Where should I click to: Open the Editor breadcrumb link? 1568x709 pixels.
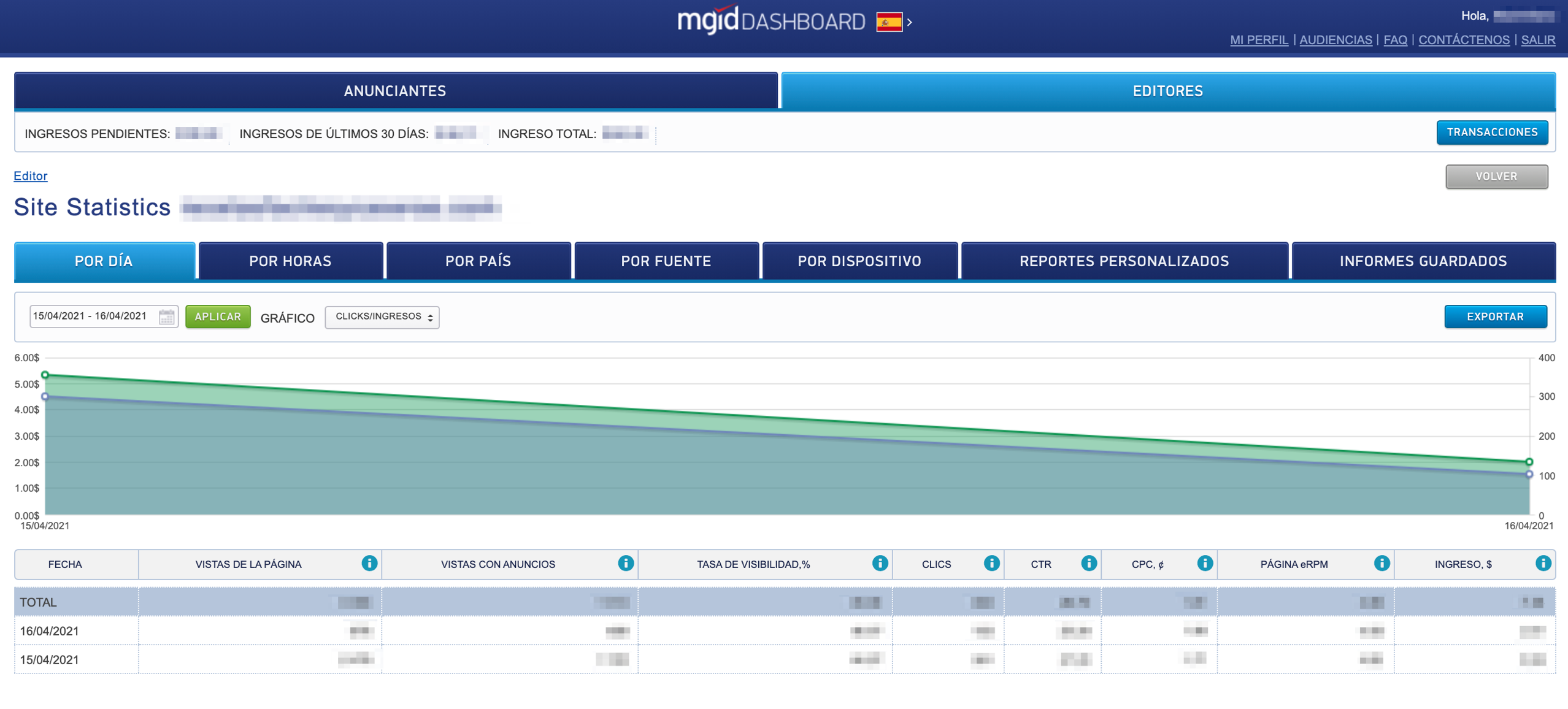point(30,176)
